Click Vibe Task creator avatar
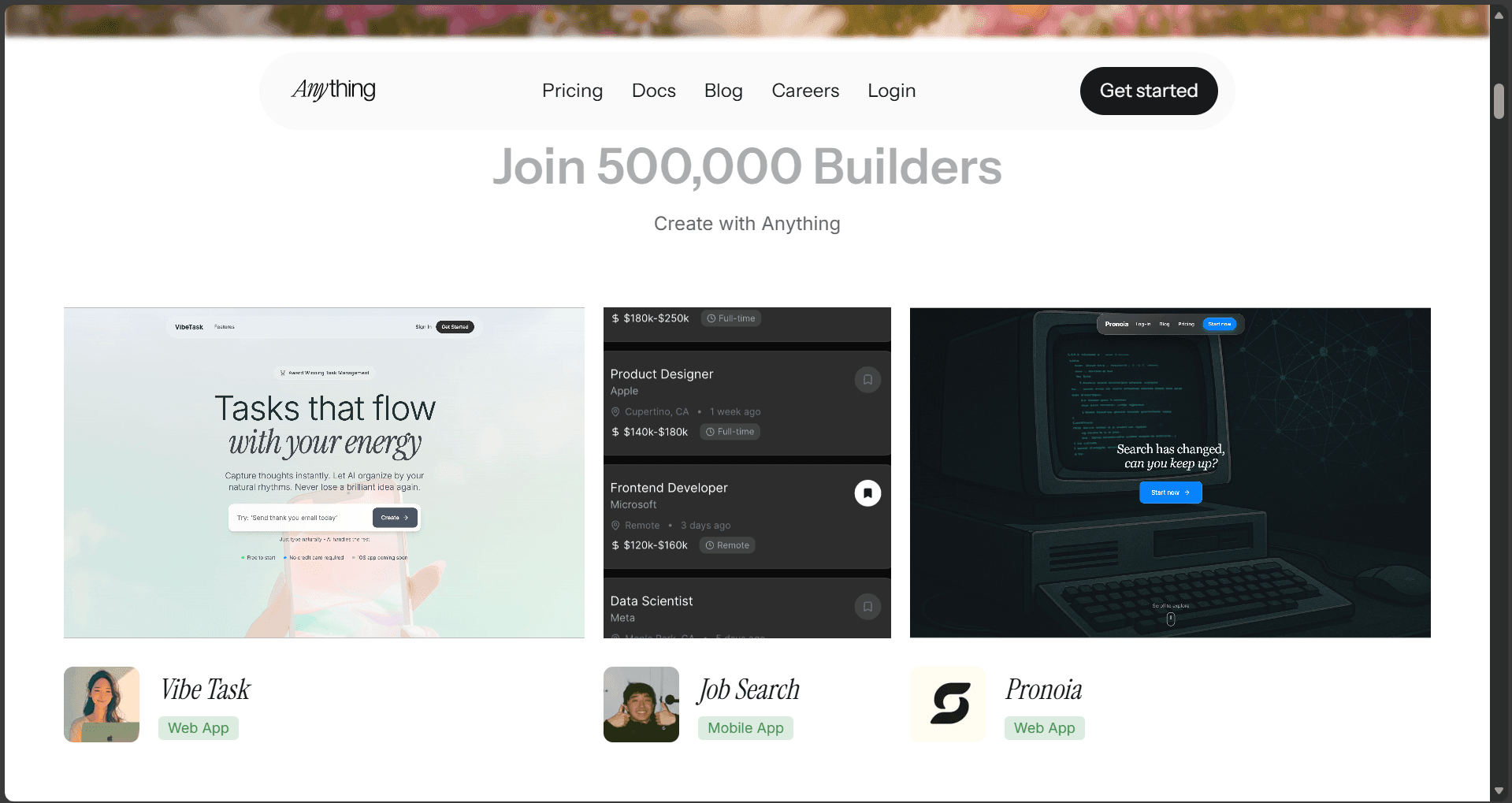The height and width of the screenshot is (803, 1512). (x=102, y=704)
